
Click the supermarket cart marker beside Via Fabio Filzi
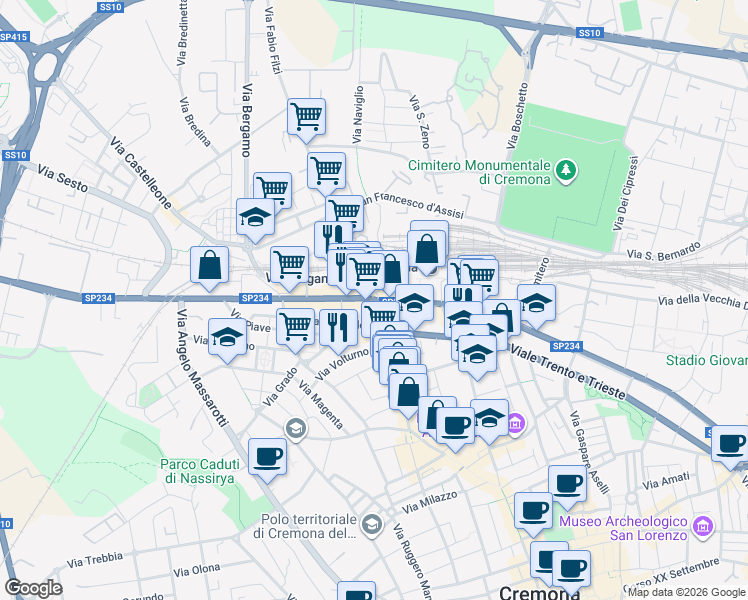click(306, 117)
